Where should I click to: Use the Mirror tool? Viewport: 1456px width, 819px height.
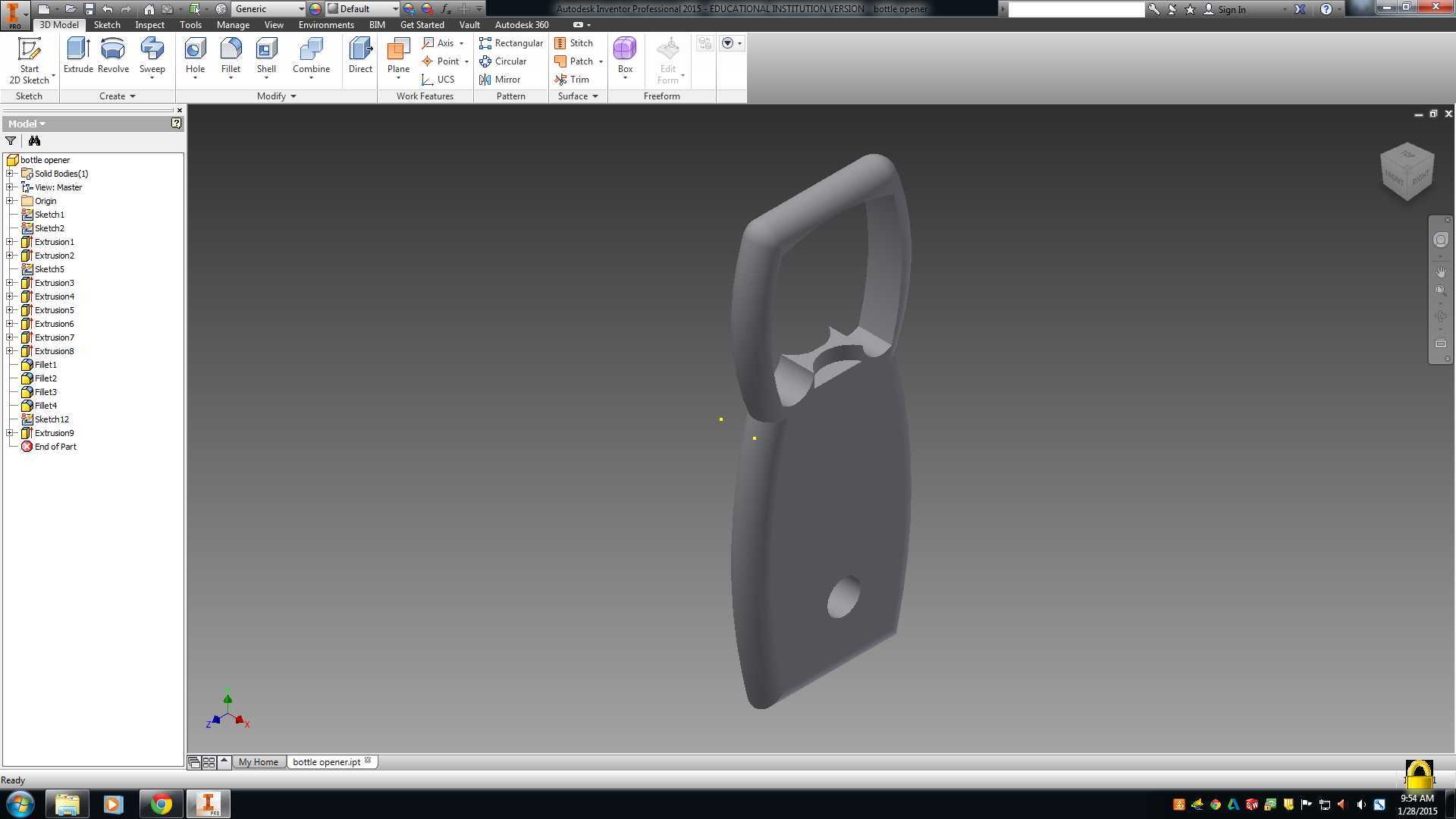500,80
